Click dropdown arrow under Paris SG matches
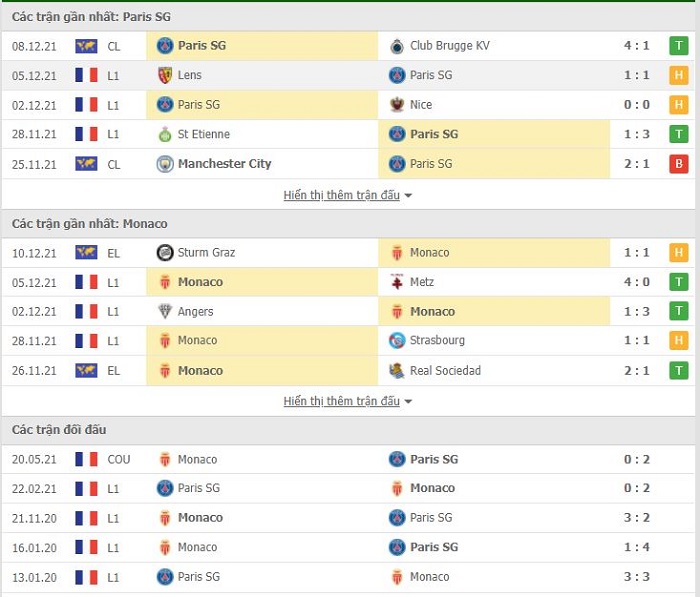 coord(408,196)
